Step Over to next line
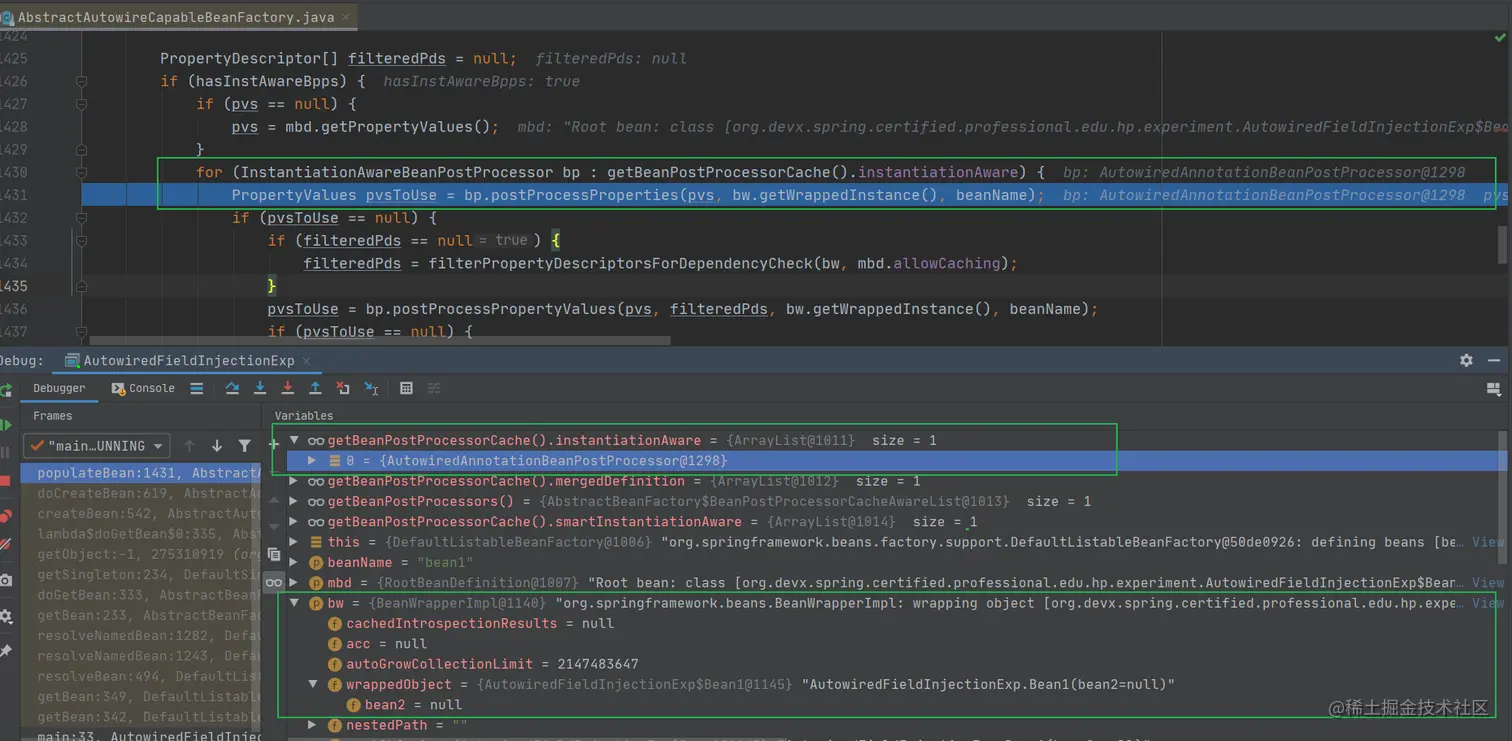This screenshot has height=741, width=1512. 232,388
